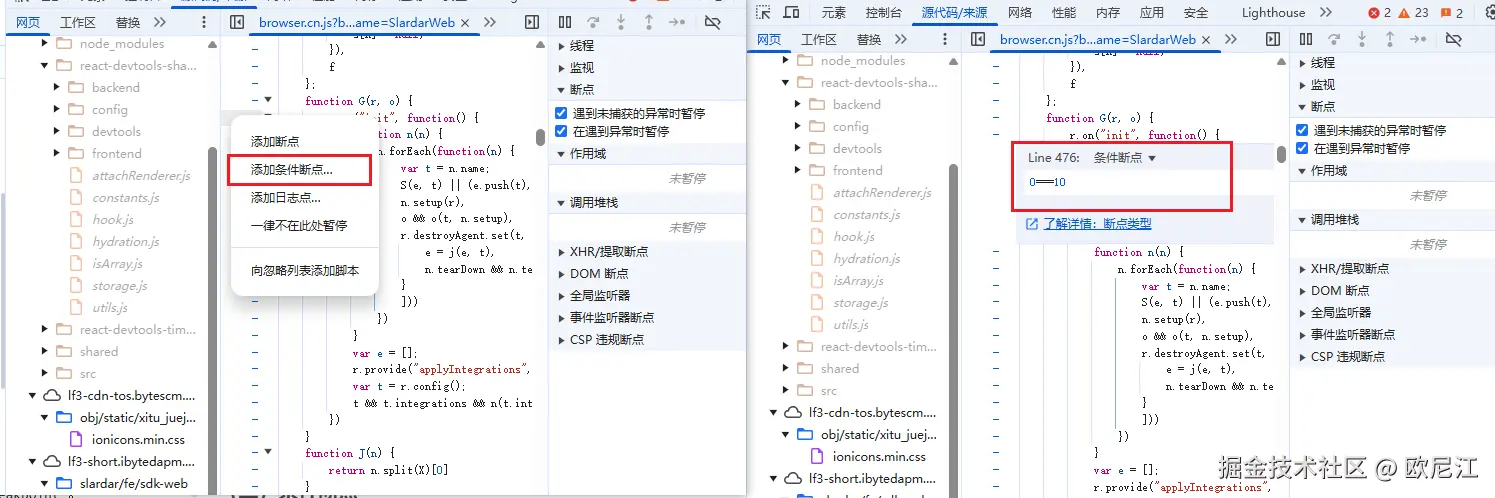Open 了解详情: 断点类型 link

1097,224
